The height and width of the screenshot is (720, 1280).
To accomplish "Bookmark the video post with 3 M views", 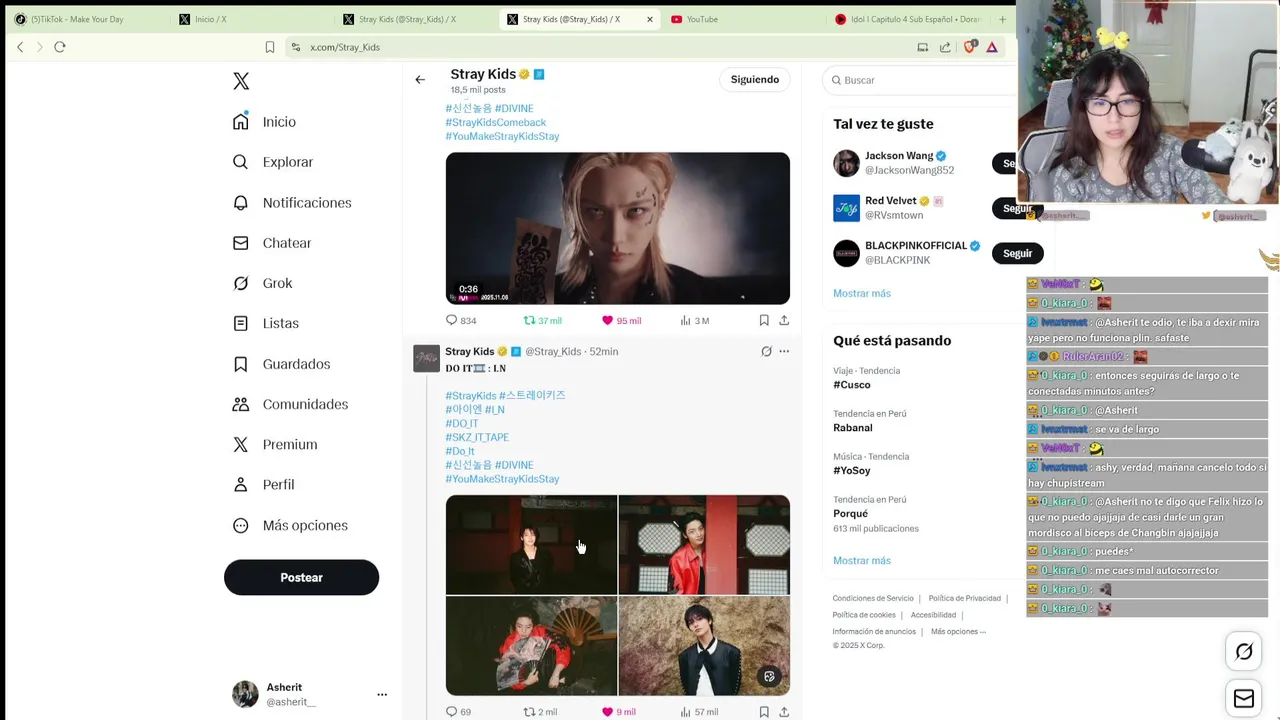I will [764, 320].
